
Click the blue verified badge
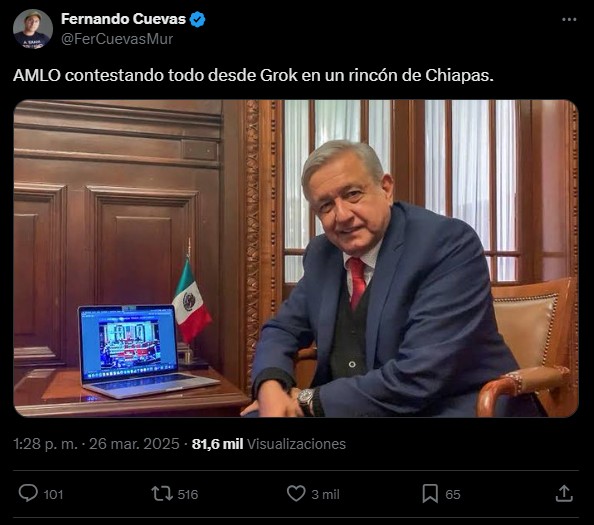click(197, 19)
